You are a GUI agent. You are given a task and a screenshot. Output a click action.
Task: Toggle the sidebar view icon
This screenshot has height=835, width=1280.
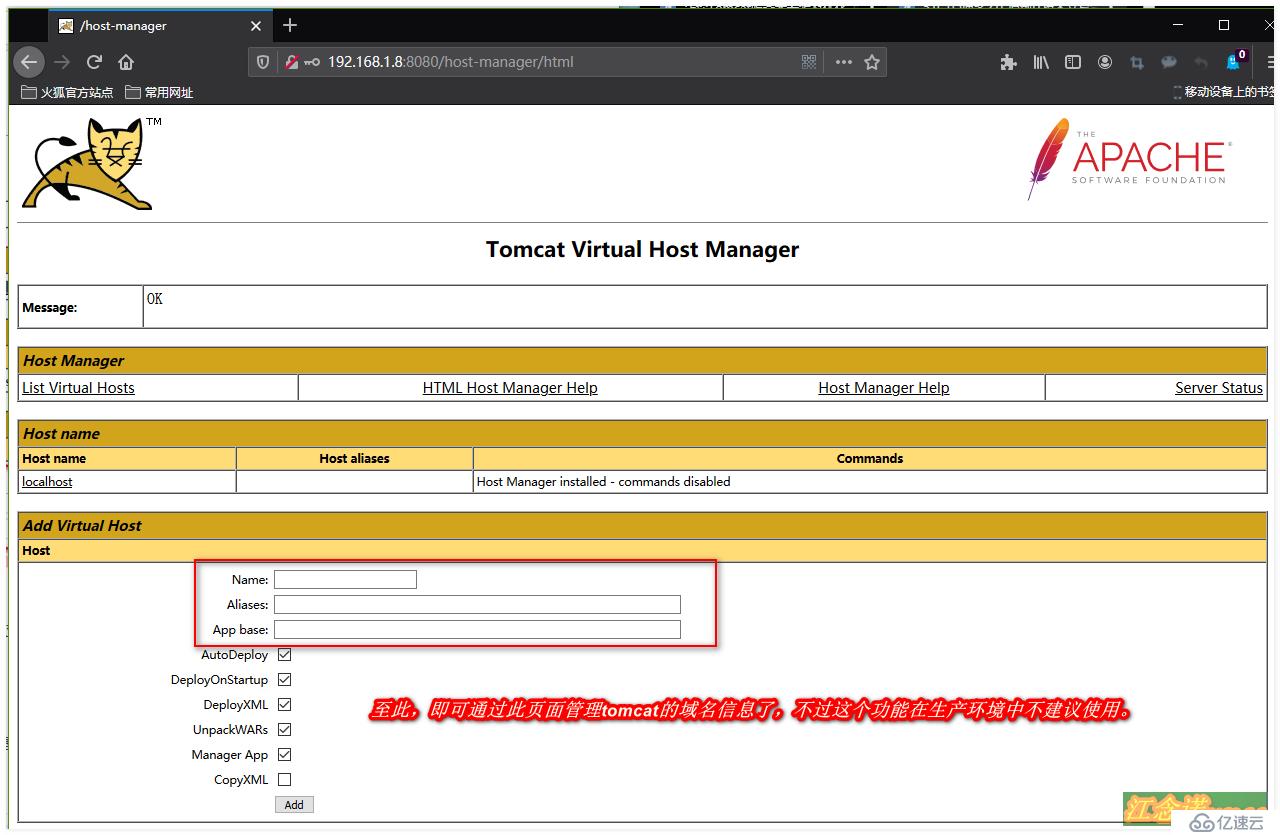pyautogui.click(x=1073, y=62)
